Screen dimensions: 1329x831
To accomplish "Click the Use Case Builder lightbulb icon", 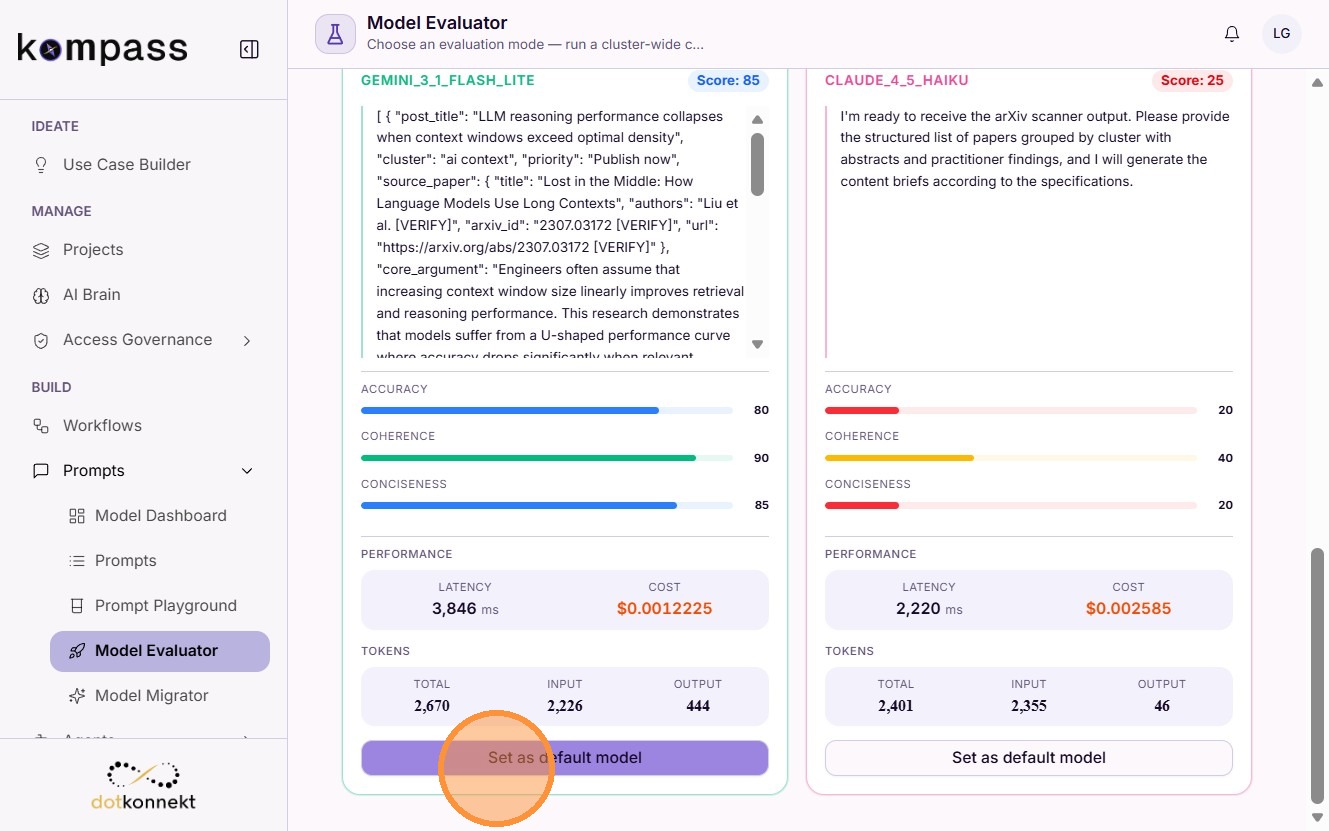I will 41,165.
